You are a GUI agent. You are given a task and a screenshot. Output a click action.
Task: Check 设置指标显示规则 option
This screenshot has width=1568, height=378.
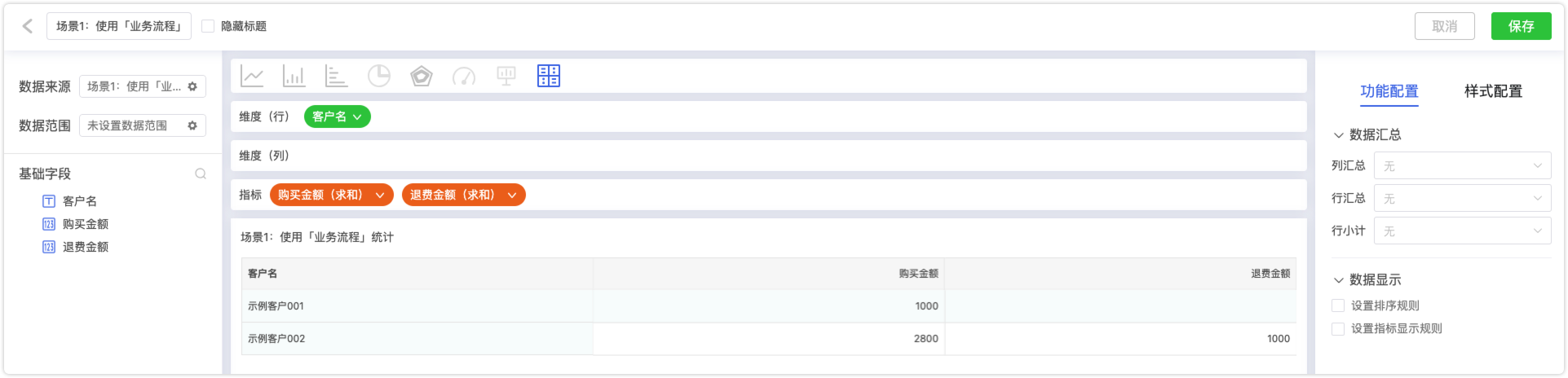click(1338, 328)
